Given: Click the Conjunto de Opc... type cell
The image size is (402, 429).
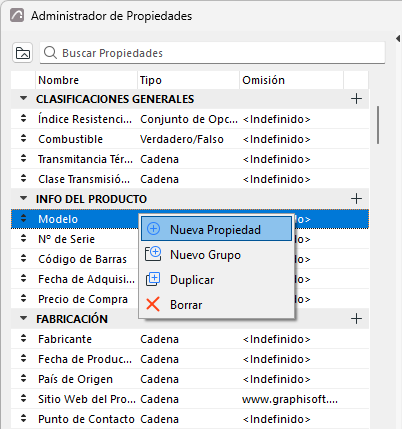Looking at the screenshot, I should click(x=189, y=119).
